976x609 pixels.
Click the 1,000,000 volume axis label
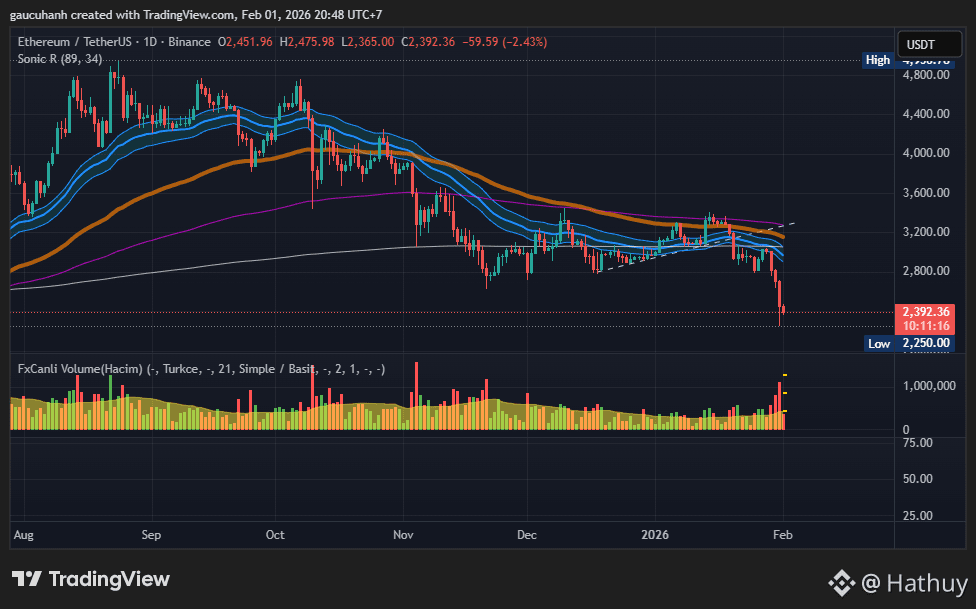tap(929, 386)
